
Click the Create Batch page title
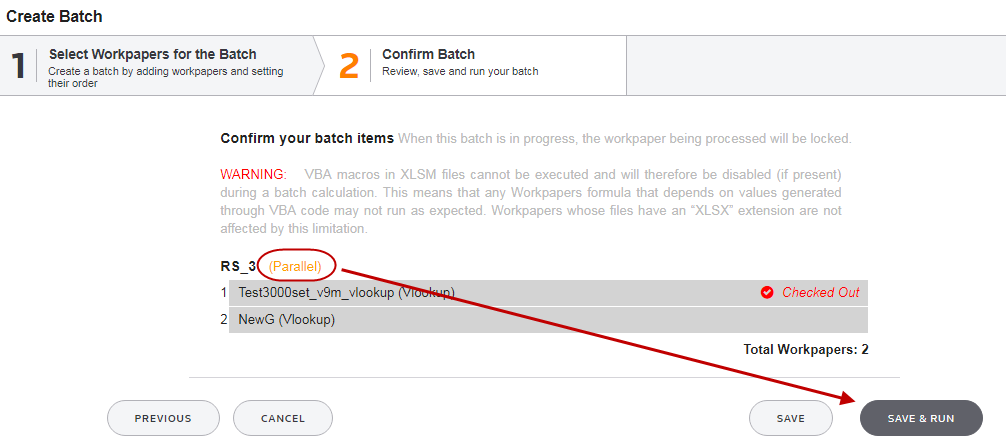55,17
